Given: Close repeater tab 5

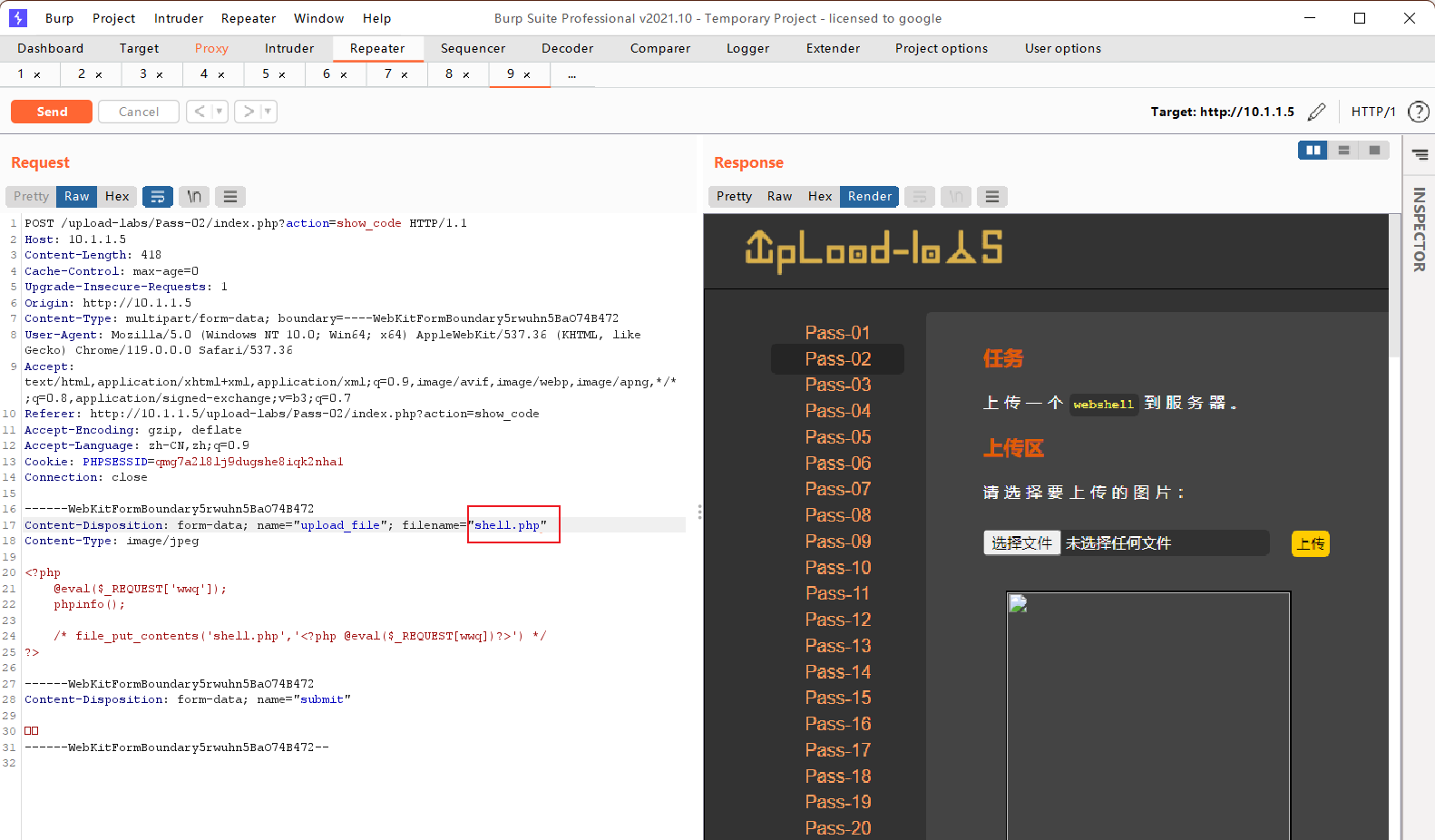Looking at the screenshot, I should (282, 75).
